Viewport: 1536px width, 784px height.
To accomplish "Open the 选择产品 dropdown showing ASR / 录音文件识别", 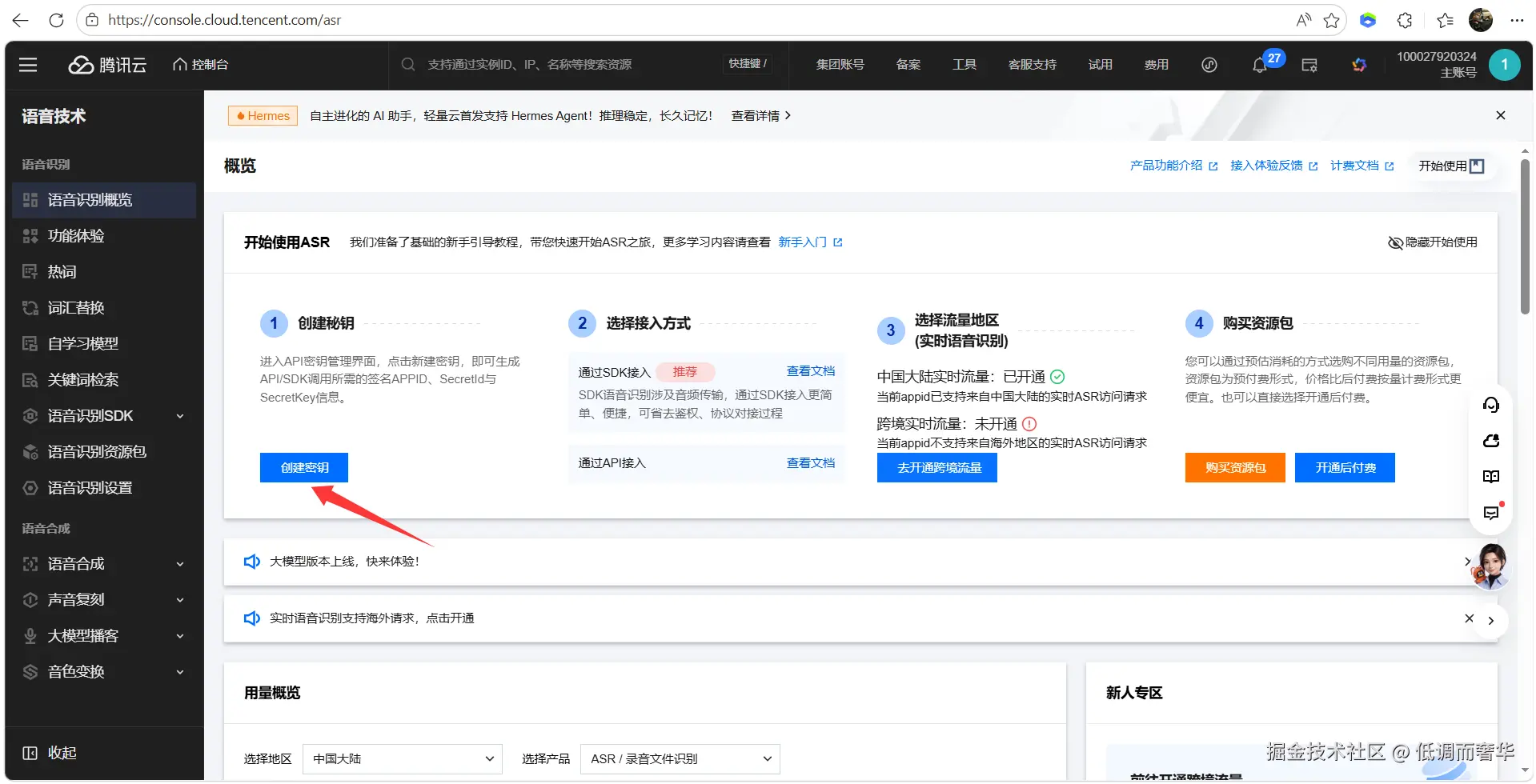I will pyautogui.click(x=680, y=758).
